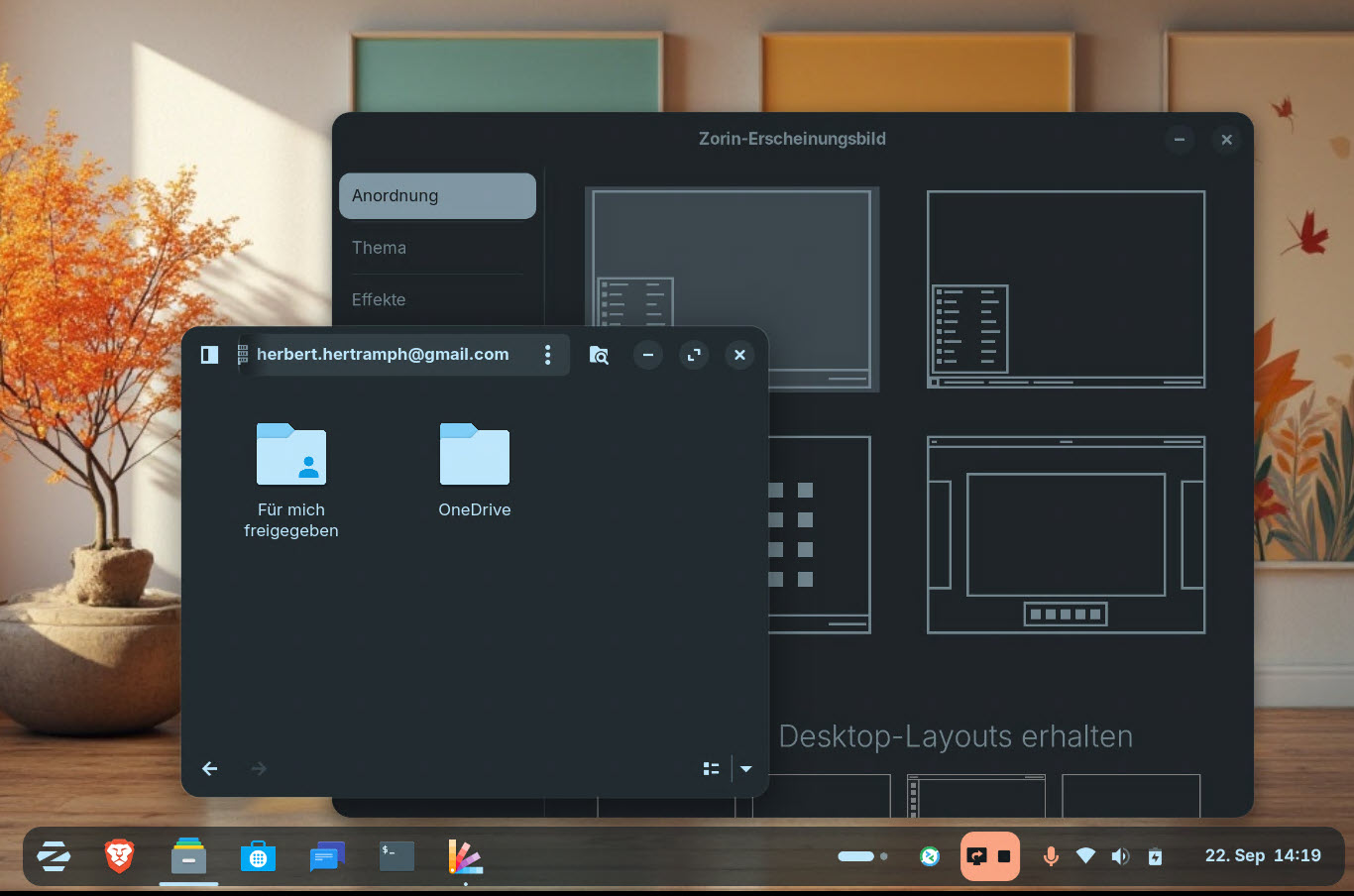This screenshot has height=896, width=1354.
Task: Go back in file manager
Action: (x=210, y=768)
